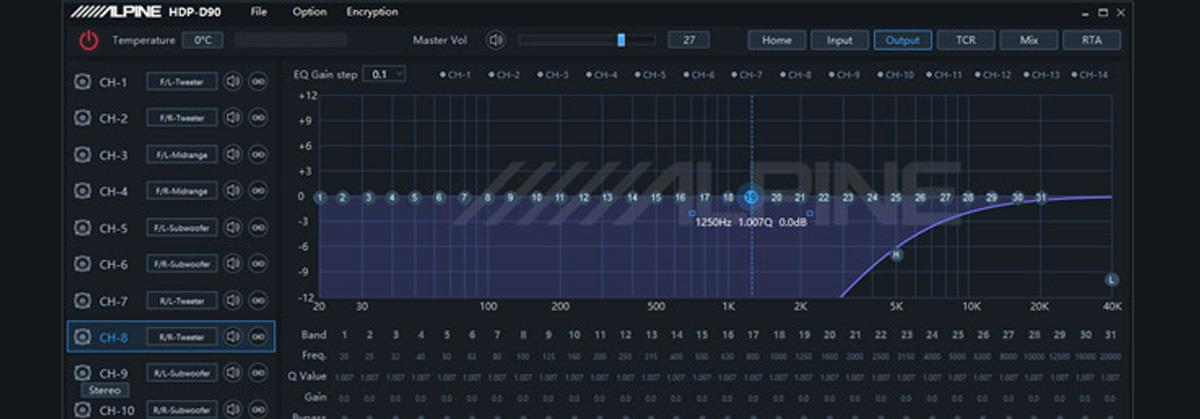This screenshot has width=1200, height=419.
Task: Click the CH-2 speaker driver icon
Action: [x=82, y=118]
